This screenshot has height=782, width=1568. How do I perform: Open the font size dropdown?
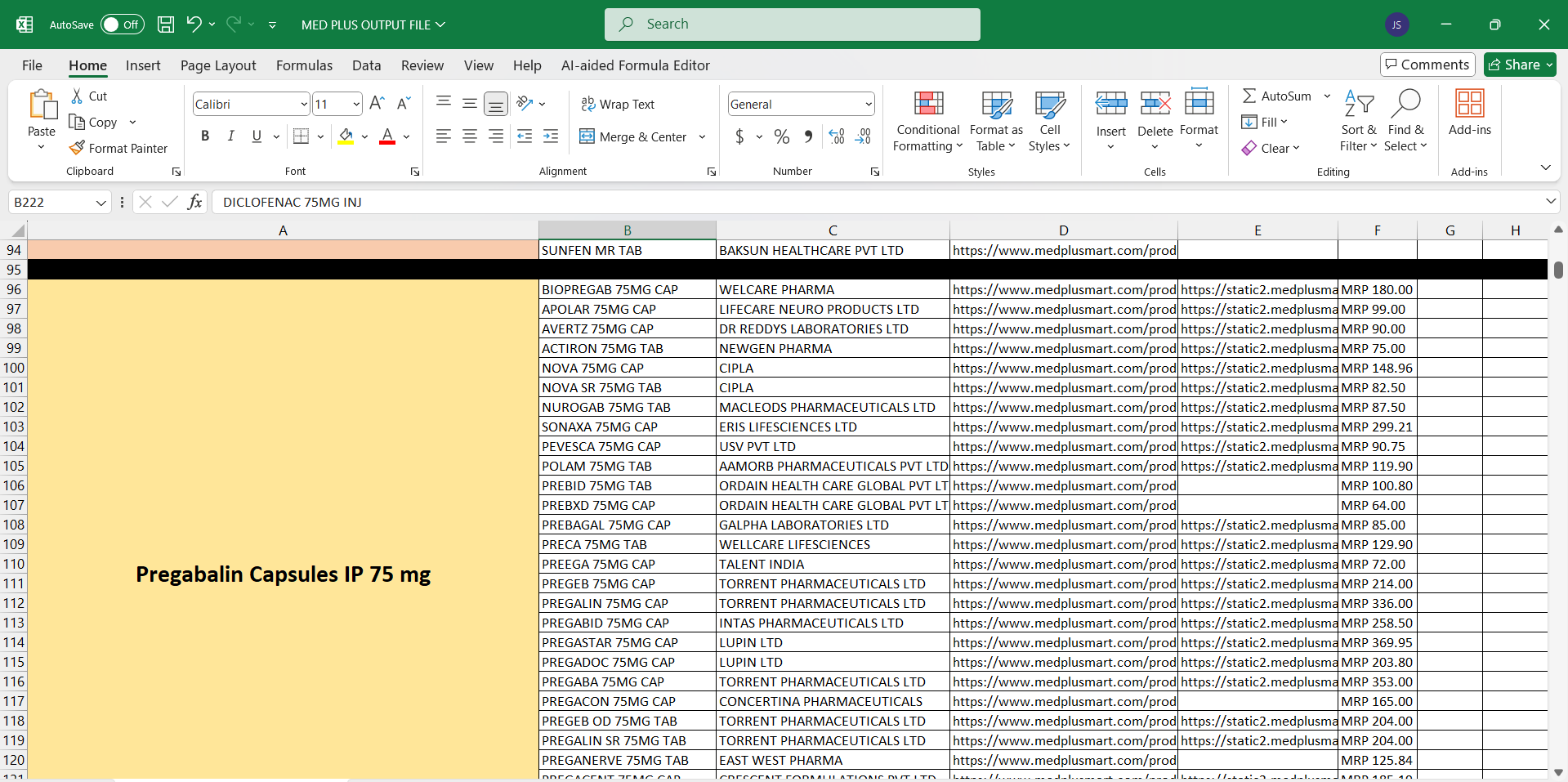[x=356, y=104]
